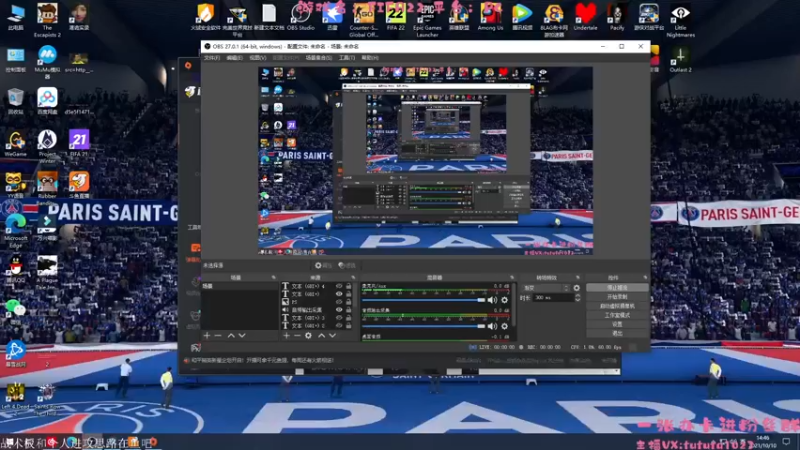Click the 退出 exit button in Controls
This screenshot has width=800, height=450.
pyautogui.click(x=617, y=334)
